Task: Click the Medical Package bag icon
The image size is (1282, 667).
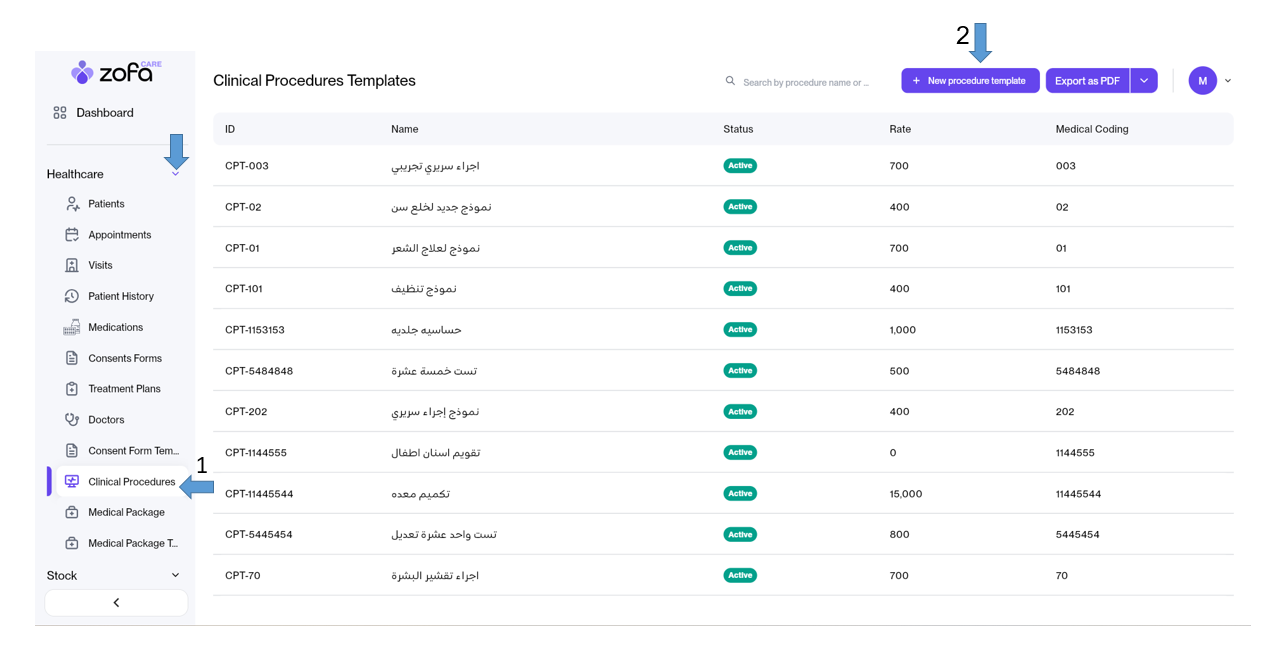Action: click(72, 513)
